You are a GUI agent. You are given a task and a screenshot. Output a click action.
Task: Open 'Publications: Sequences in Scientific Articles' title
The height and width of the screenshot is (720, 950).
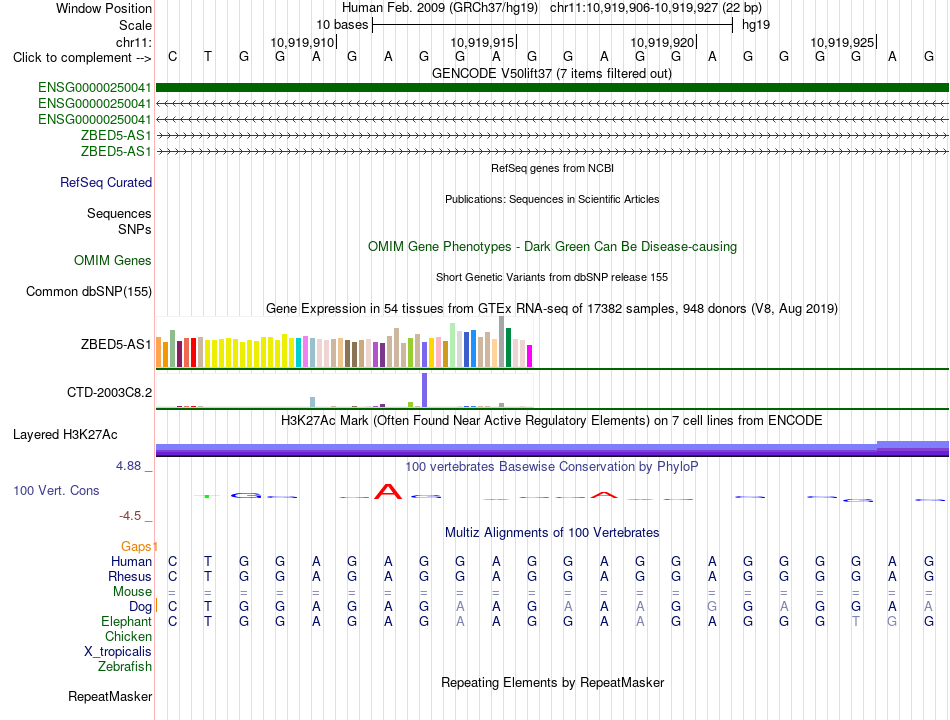pyautogui.click(x=552, y=199)
